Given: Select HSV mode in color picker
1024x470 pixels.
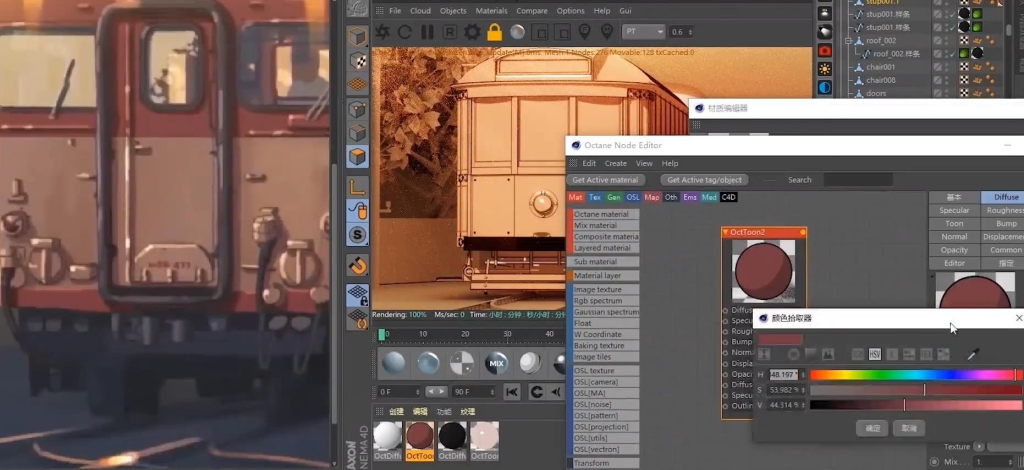Looking at the screenshot, I should (875, 354).
